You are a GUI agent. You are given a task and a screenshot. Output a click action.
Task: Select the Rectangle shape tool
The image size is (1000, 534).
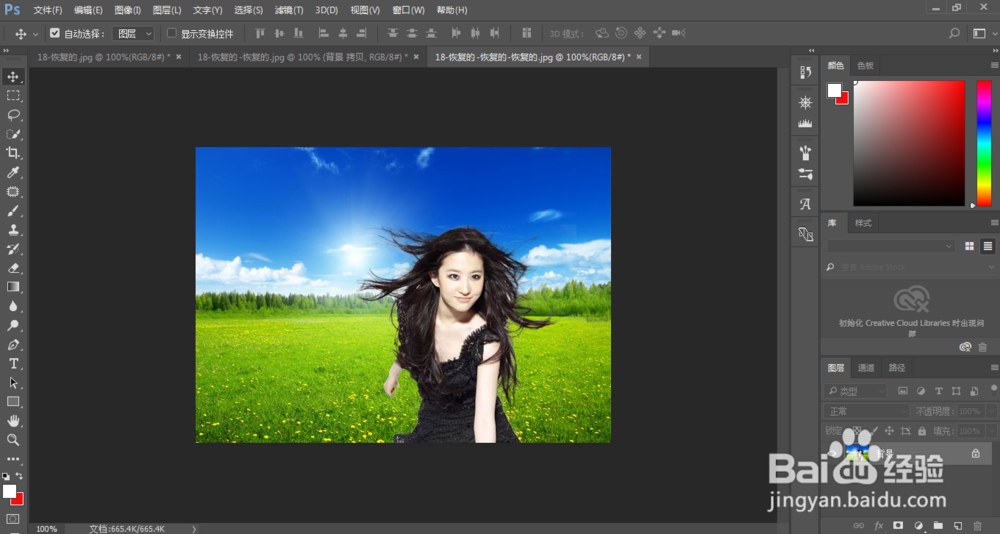tap(13, 402)
